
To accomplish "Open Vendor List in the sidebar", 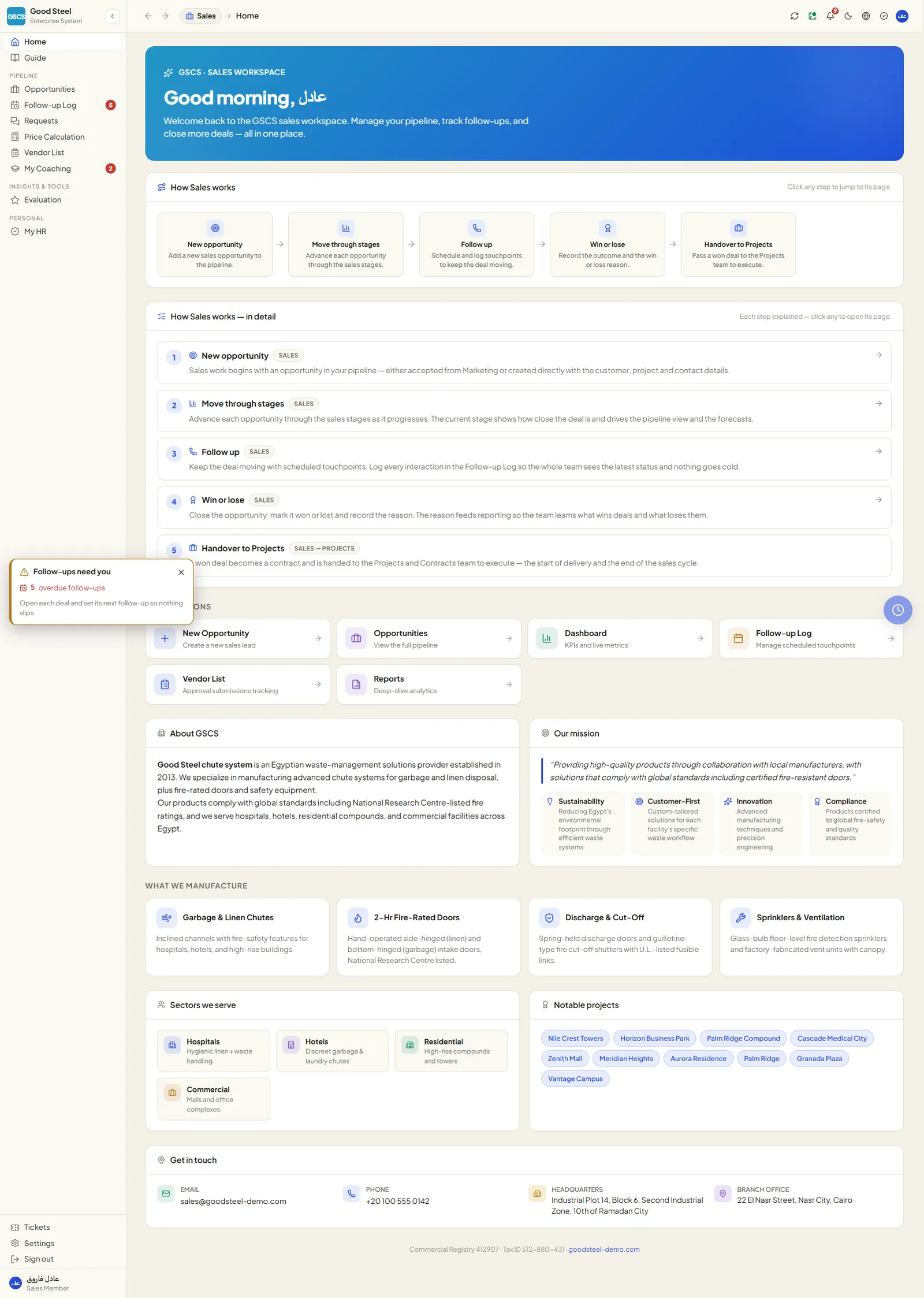I will tap(63, 153).
